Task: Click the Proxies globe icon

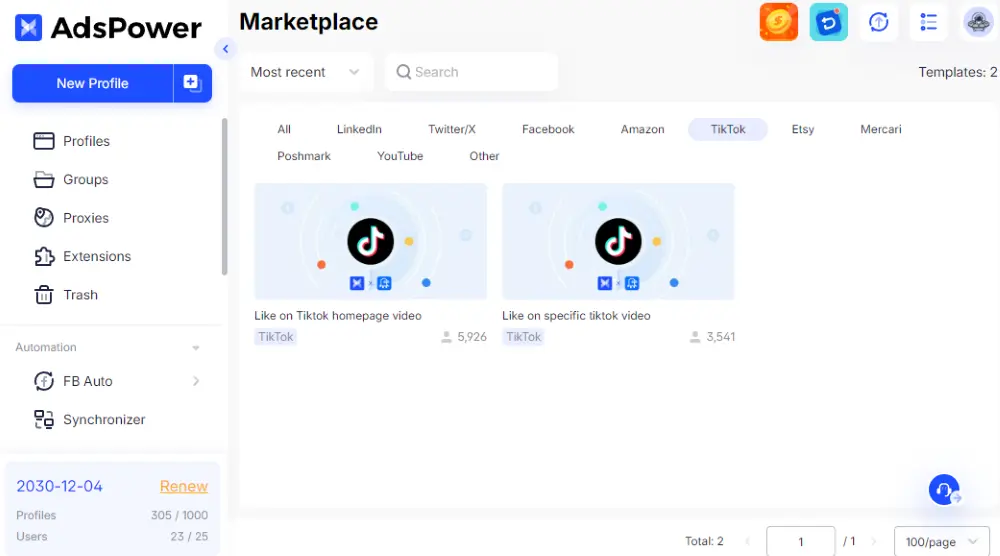Action: point(44,218)
